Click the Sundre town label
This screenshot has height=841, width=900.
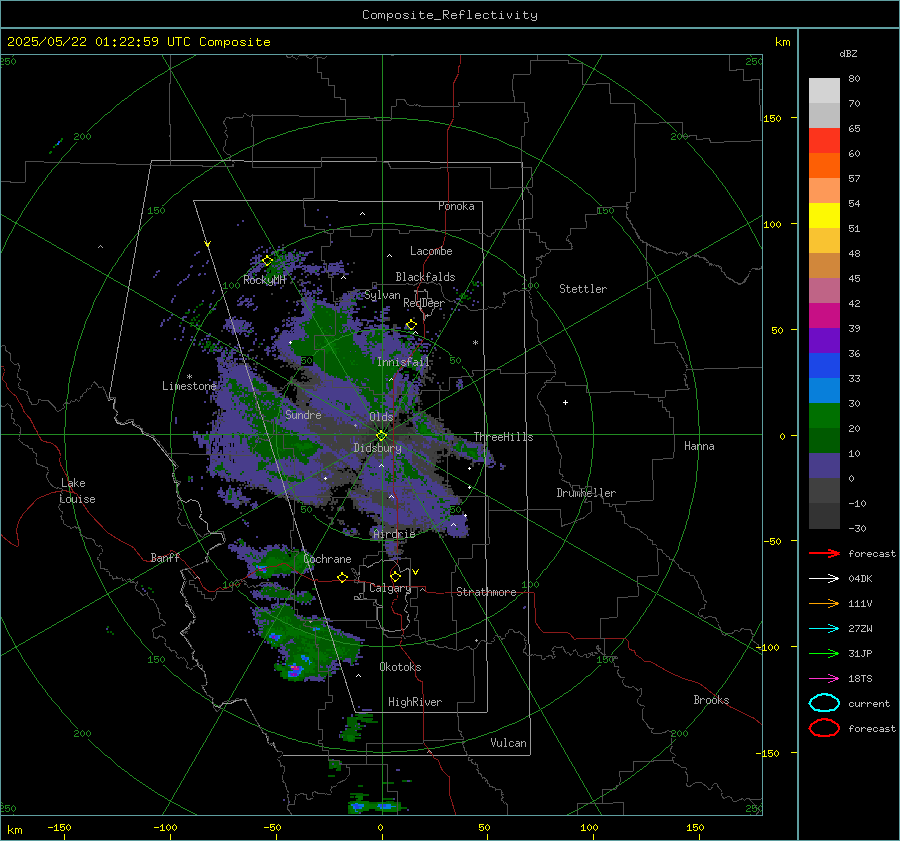(x=303, y=415)
